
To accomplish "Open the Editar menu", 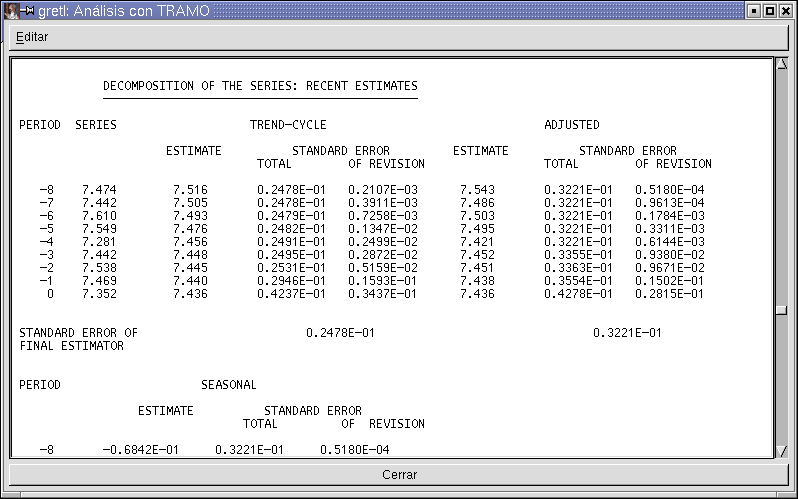I will coord(32,37).
